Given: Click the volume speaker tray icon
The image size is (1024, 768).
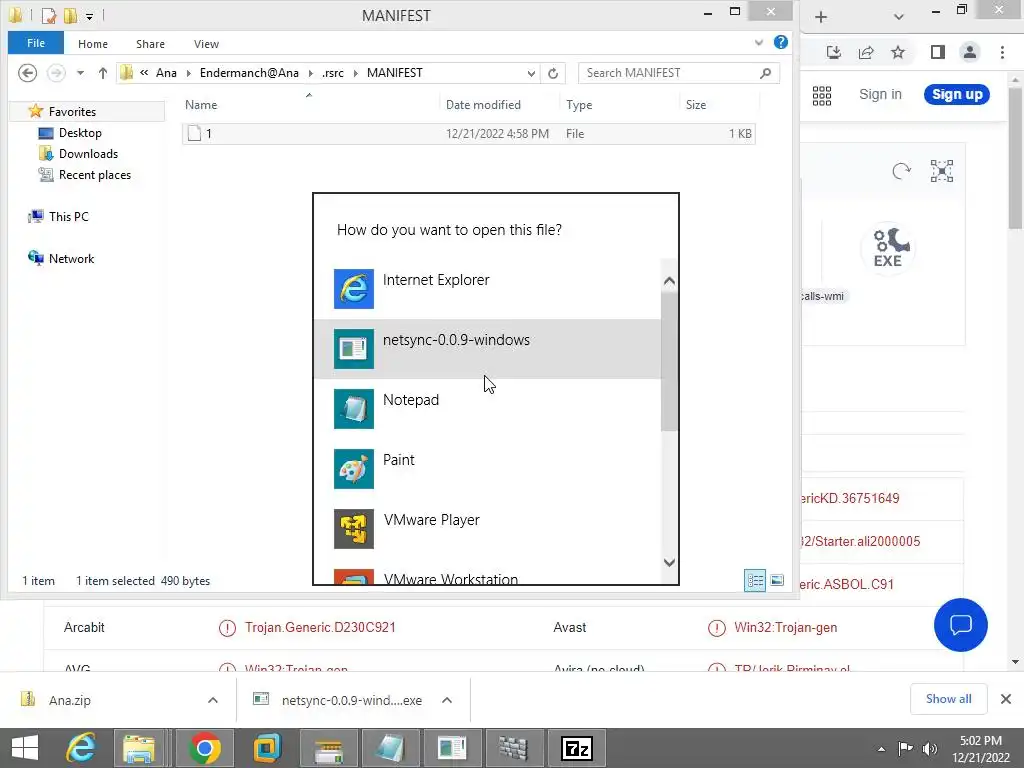Looking at the screenshot, I should point(930,749).
